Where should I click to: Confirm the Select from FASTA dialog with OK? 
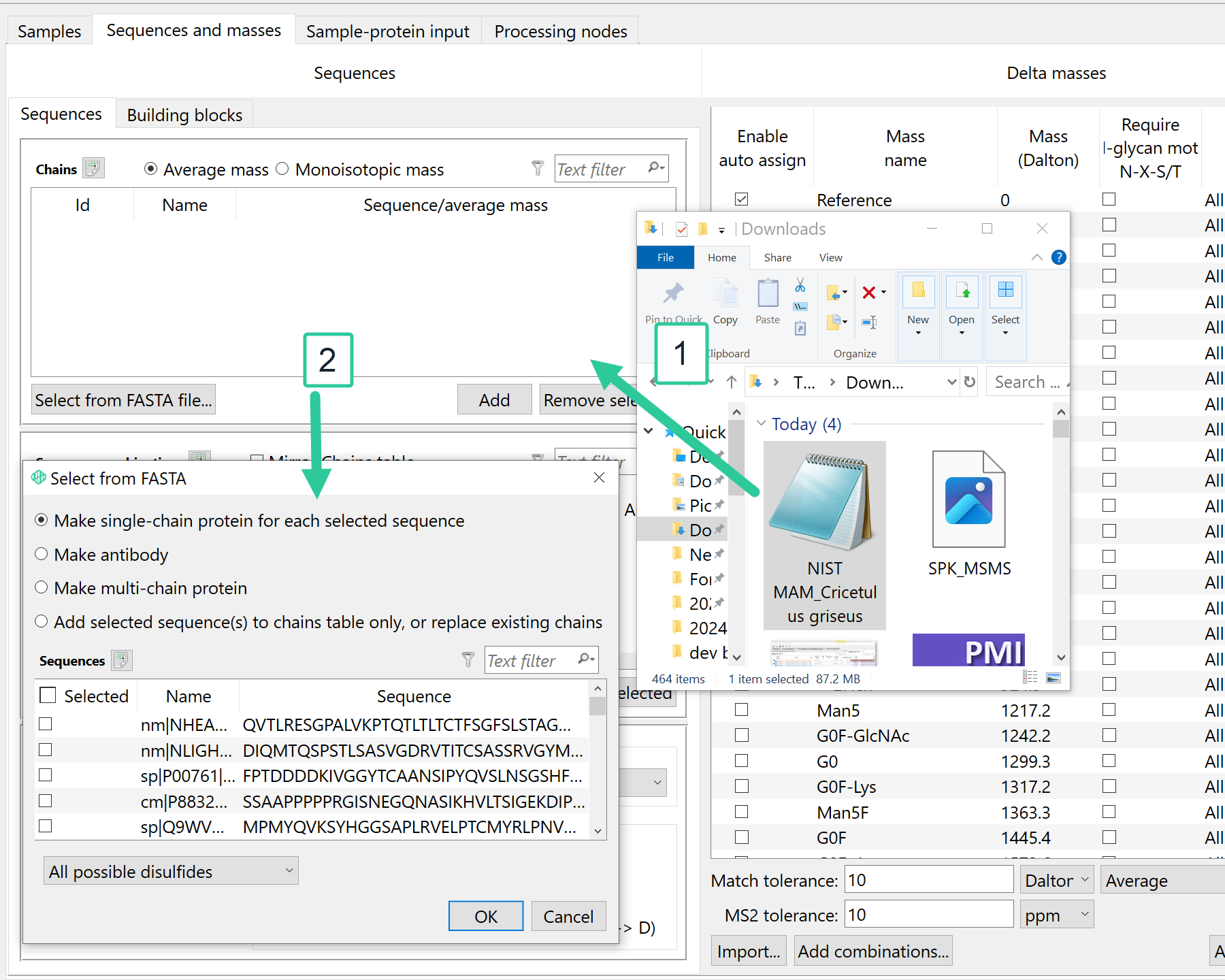(486, 916)
